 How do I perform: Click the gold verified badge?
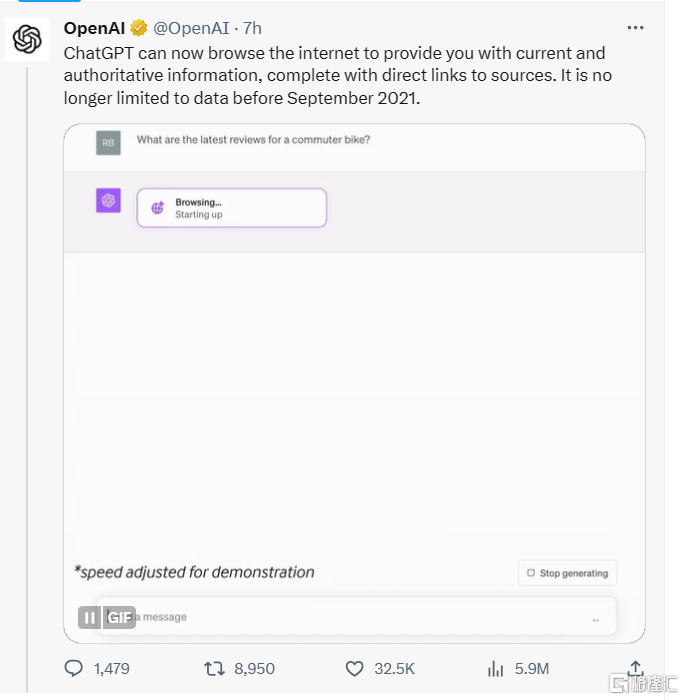(x=139, y=28)
